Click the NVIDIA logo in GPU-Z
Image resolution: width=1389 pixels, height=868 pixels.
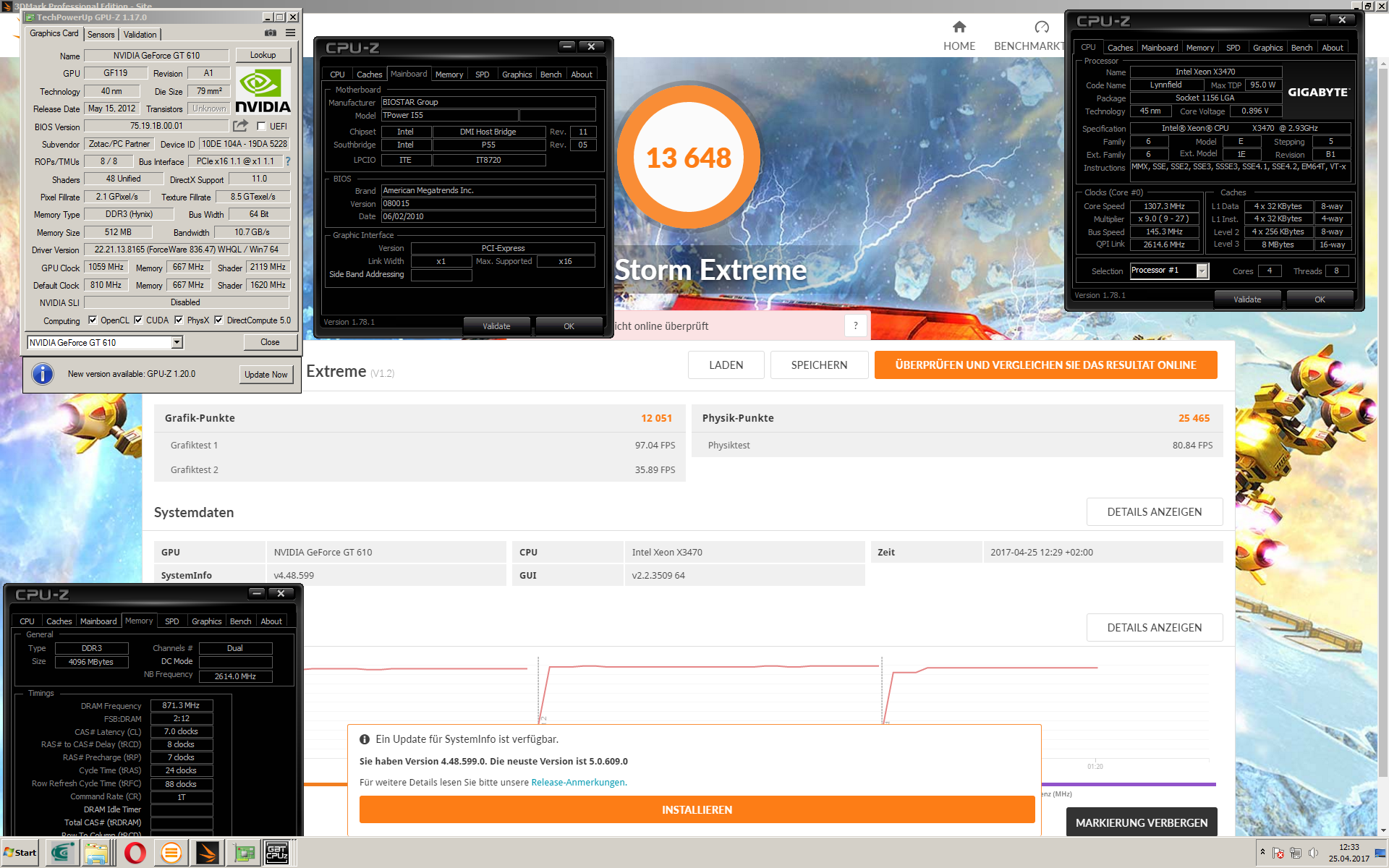(263, 90)
